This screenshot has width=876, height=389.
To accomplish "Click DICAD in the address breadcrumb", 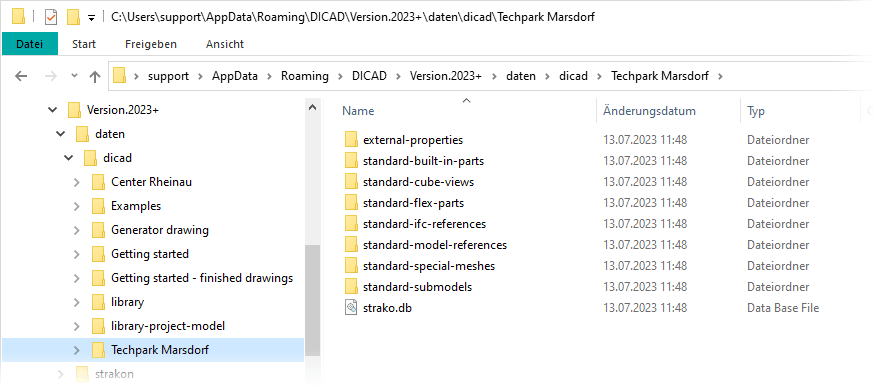I will click(369, 76).
